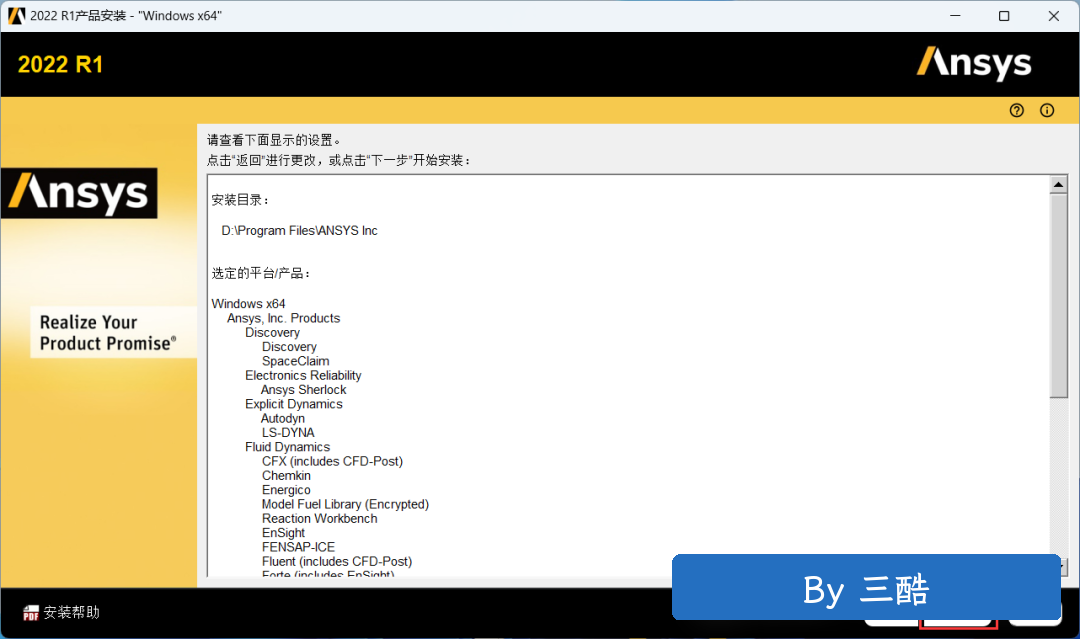Select the 'Ansys Sherlock' entry

point(304,390)
